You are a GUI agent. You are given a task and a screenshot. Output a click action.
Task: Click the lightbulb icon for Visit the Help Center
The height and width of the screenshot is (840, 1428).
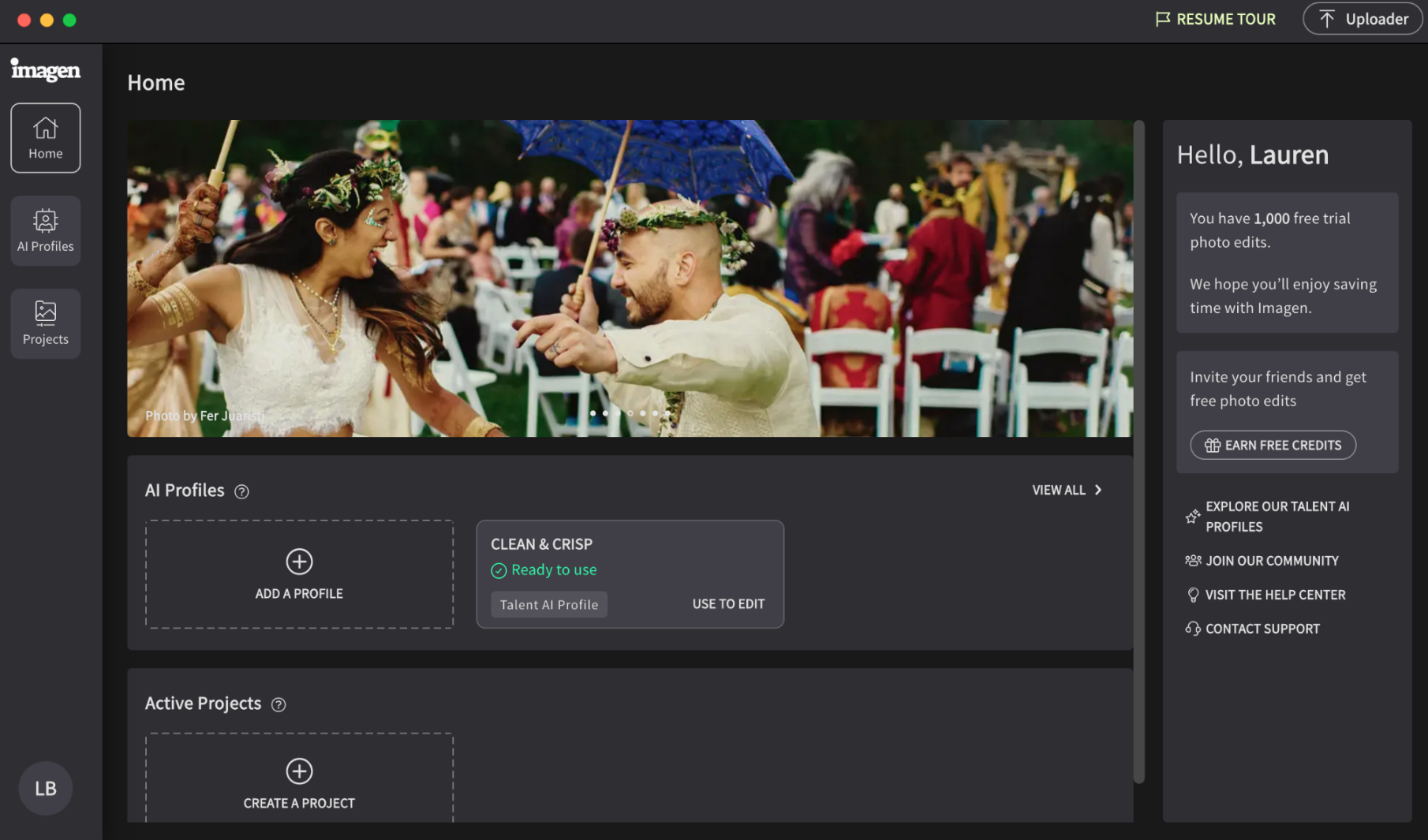(1192, 594)
